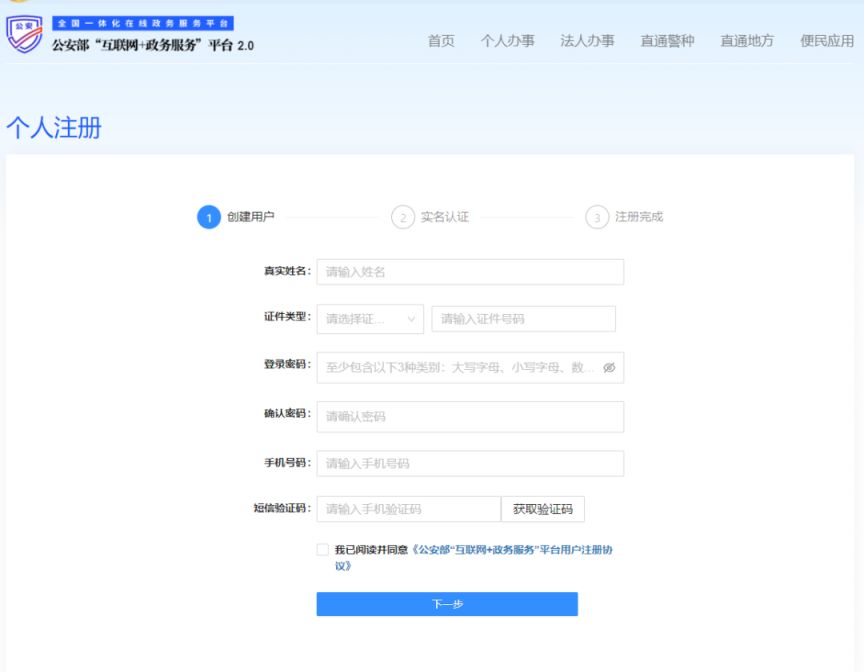Viewport: 864px width, 672px height.
Task: Select 便民应用 in top navigation
Action: coord(827,41)
